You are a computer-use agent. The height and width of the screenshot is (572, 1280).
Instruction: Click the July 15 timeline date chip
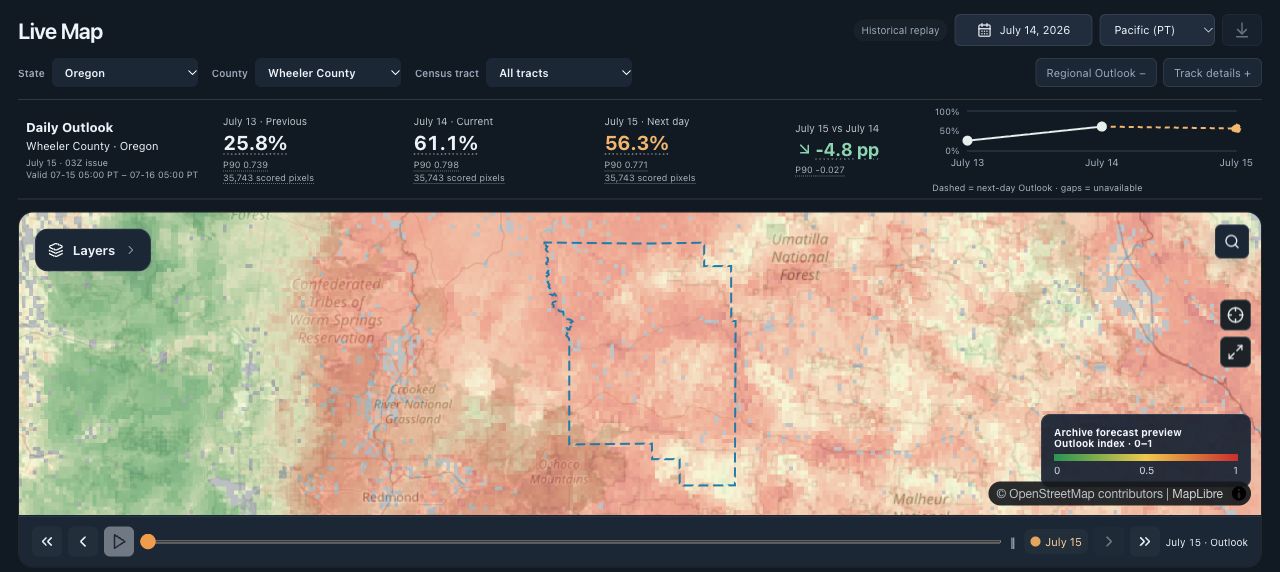pyautogui.click(x=1056, y=542)
